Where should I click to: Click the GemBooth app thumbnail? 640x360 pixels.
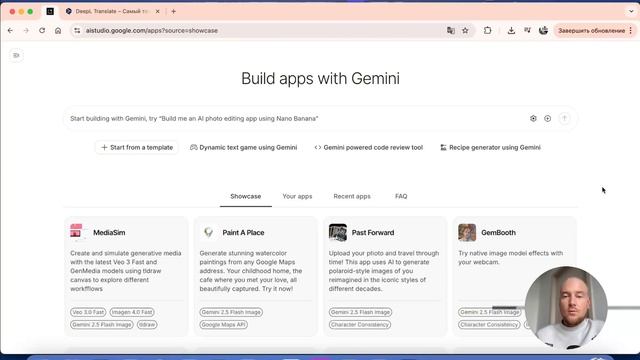point(467,232)
